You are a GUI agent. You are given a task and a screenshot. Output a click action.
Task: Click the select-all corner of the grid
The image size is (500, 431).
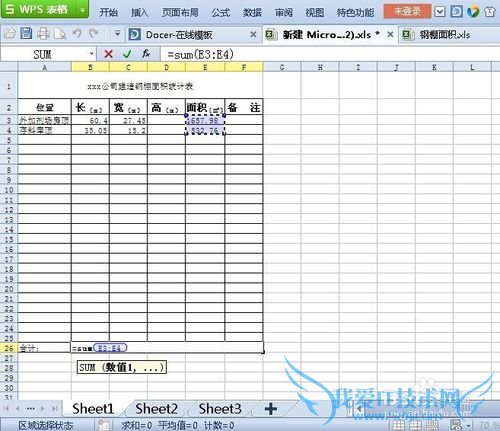(x=9, y=67)
